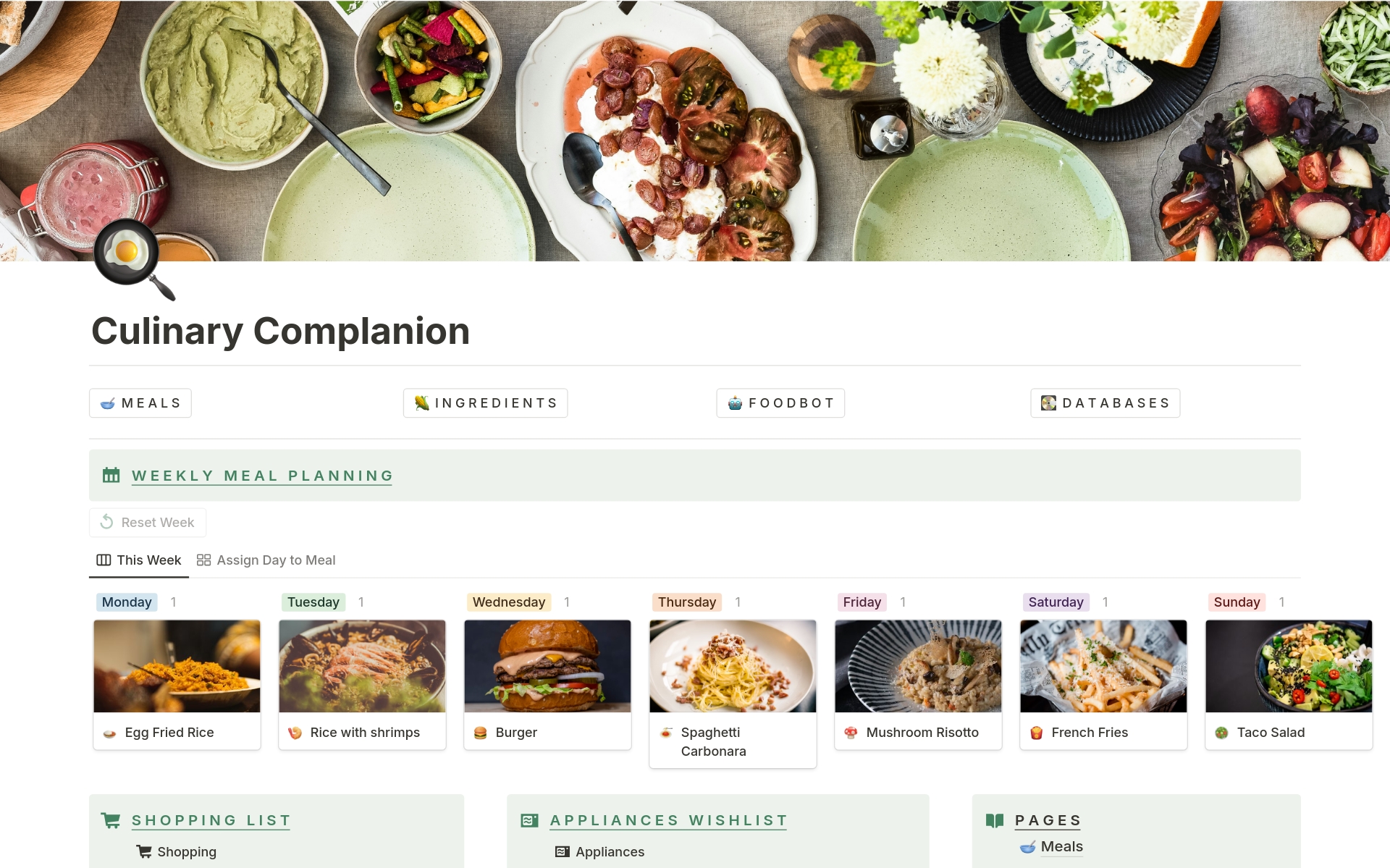The image size is (1390, 868).
Task: Click the mushroom icon on Mushroom Risotto card
Action: click(x=851, y=733)
